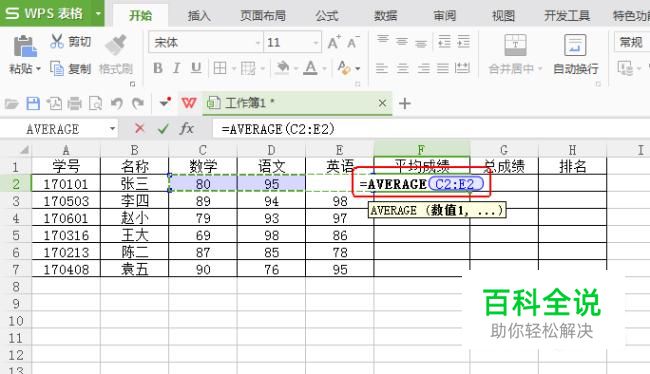The image size is (650, 374).
Task: Open the Paste dropdown arrow
Action: coord(39,68)
